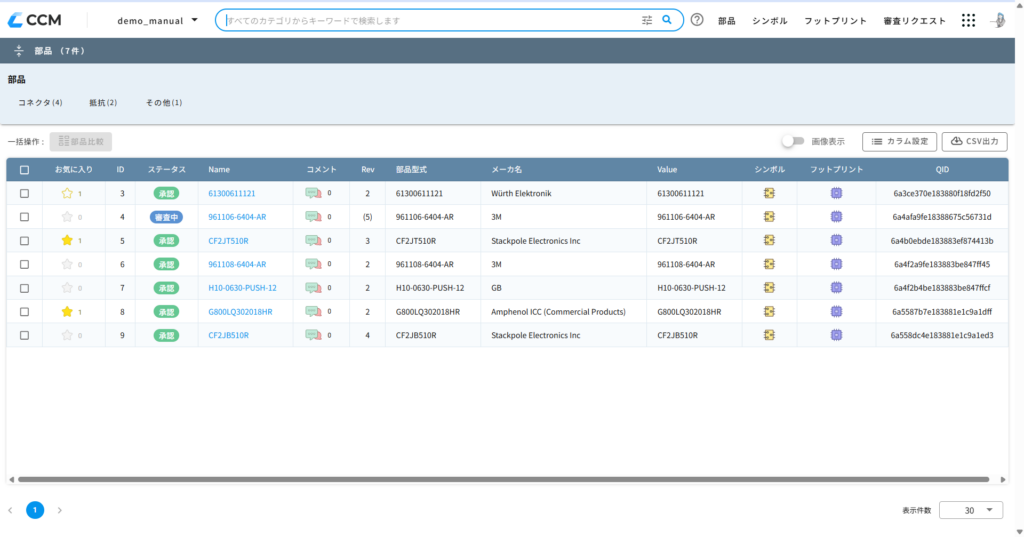Select the コネクタ(4) category filter
The height and width of the screenshot is (537, 1024).
point(40,103)
